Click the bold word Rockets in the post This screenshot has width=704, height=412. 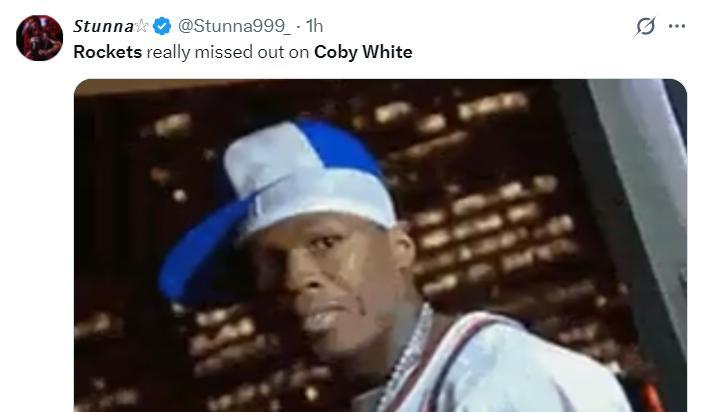pos(107,52)
